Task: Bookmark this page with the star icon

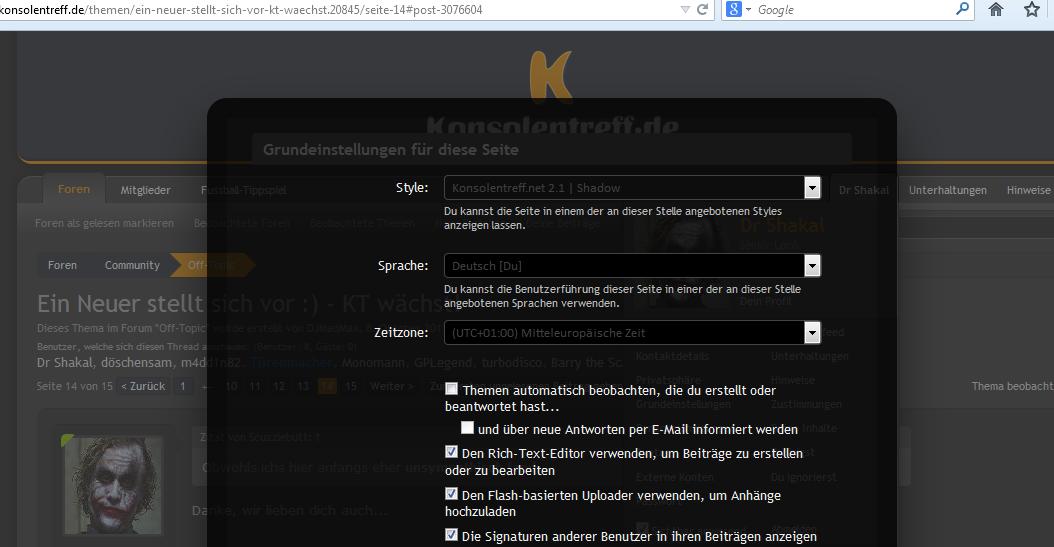Action: point(1032,9)
